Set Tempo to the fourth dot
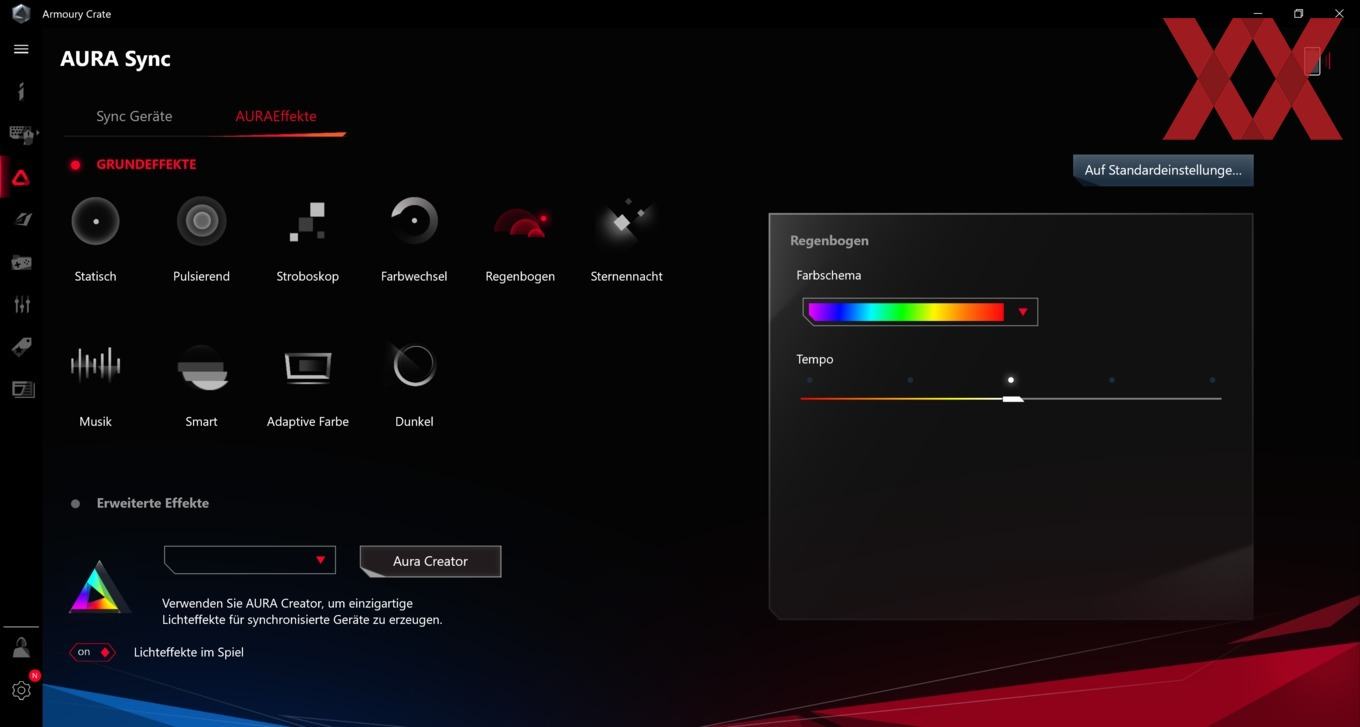 click(1111, 380)
